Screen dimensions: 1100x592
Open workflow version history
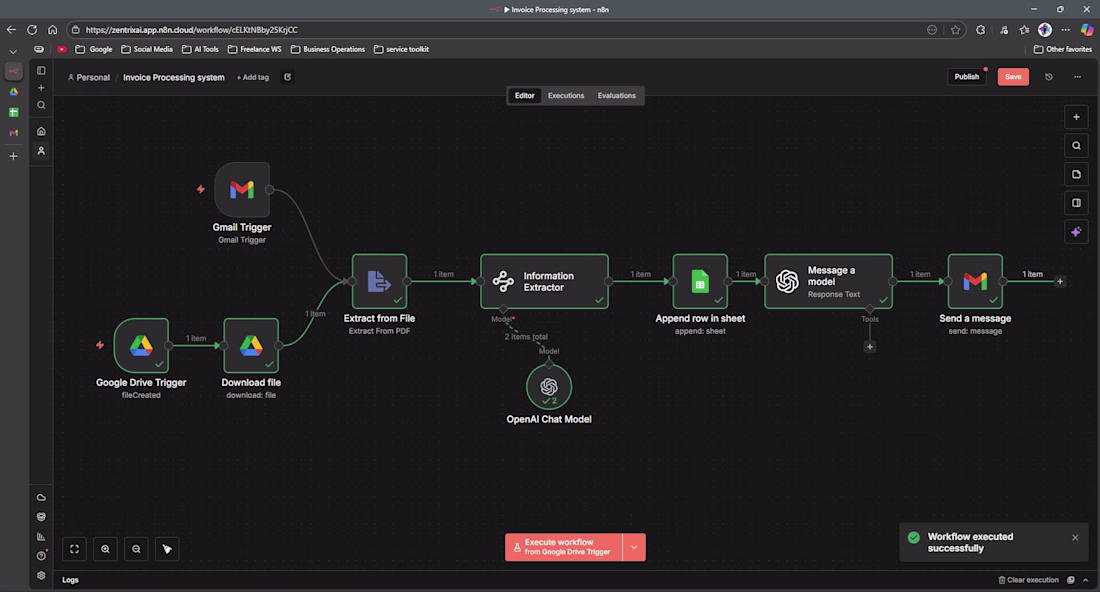click(x=1049, y=77)
